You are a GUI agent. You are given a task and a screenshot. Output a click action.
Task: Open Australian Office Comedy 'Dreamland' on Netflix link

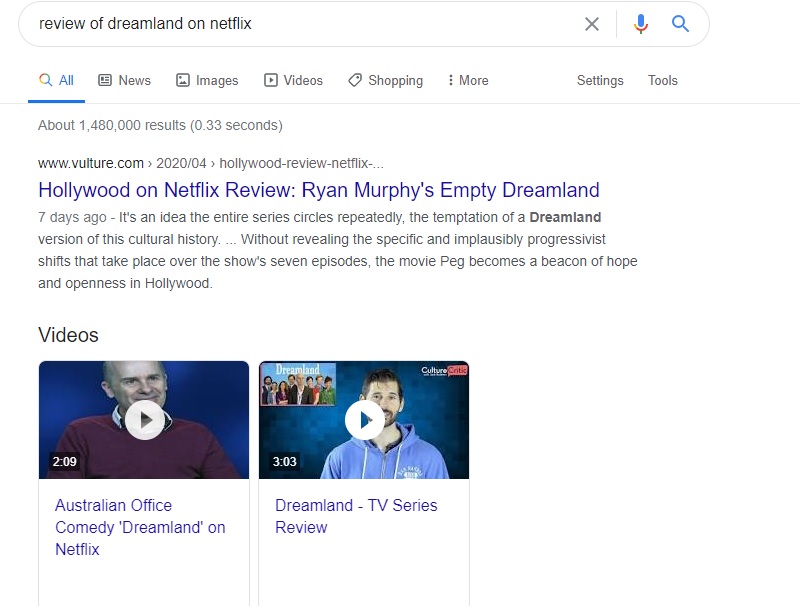tap(140, 527)
